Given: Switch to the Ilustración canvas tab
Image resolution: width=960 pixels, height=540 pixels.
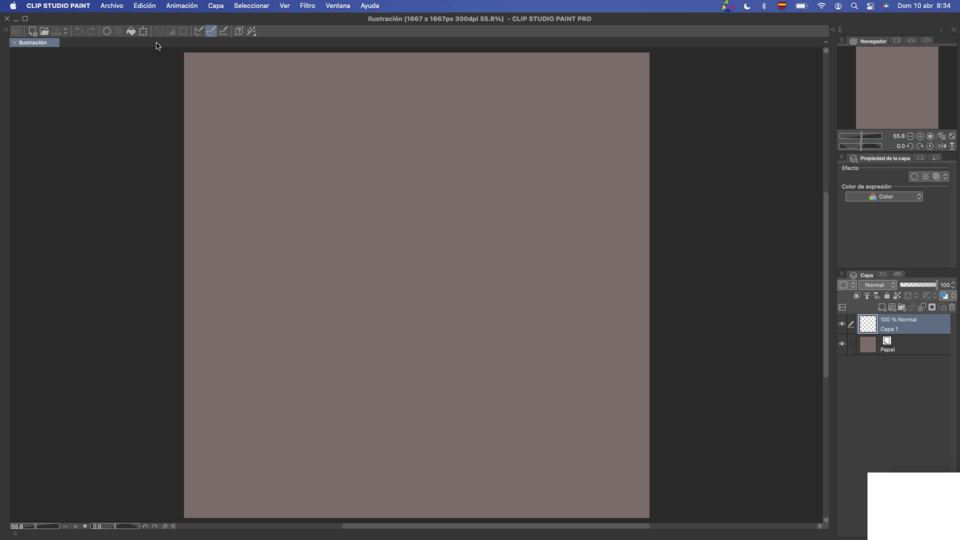Looking at the screenshot, I should (x=34, y=43).
